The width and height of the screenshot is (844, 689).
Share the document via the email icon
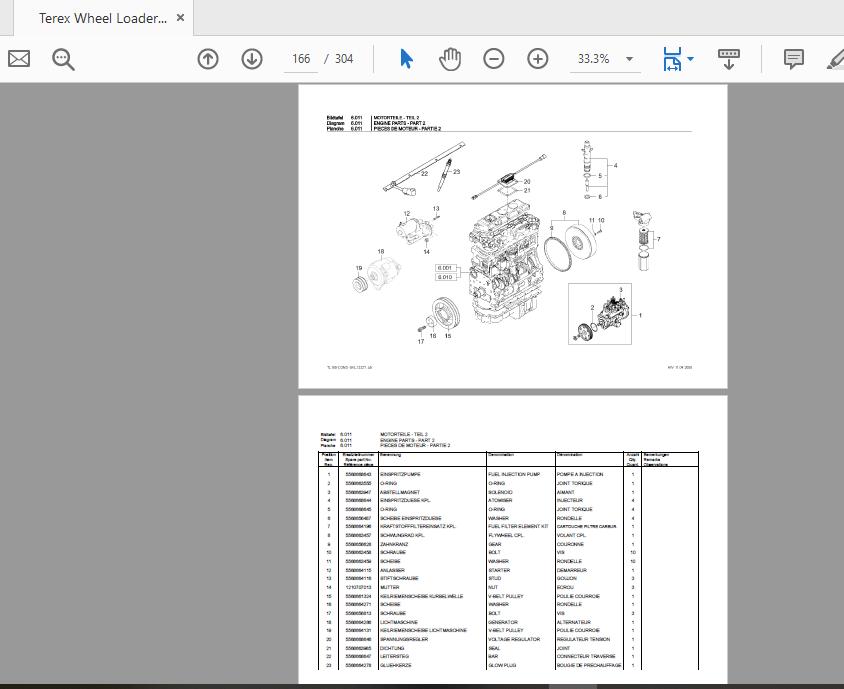[18, 58]
